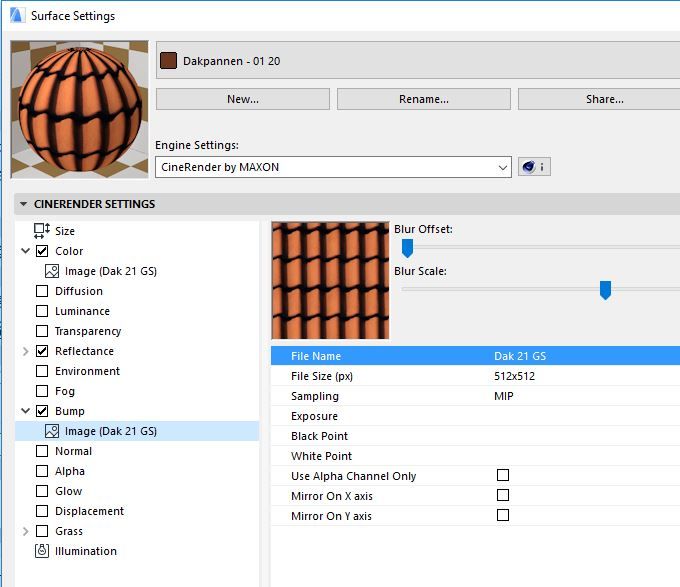680x587 pixels.
Task: Expand the Reflectance channel tree node
Action: [x=26, y=351]
